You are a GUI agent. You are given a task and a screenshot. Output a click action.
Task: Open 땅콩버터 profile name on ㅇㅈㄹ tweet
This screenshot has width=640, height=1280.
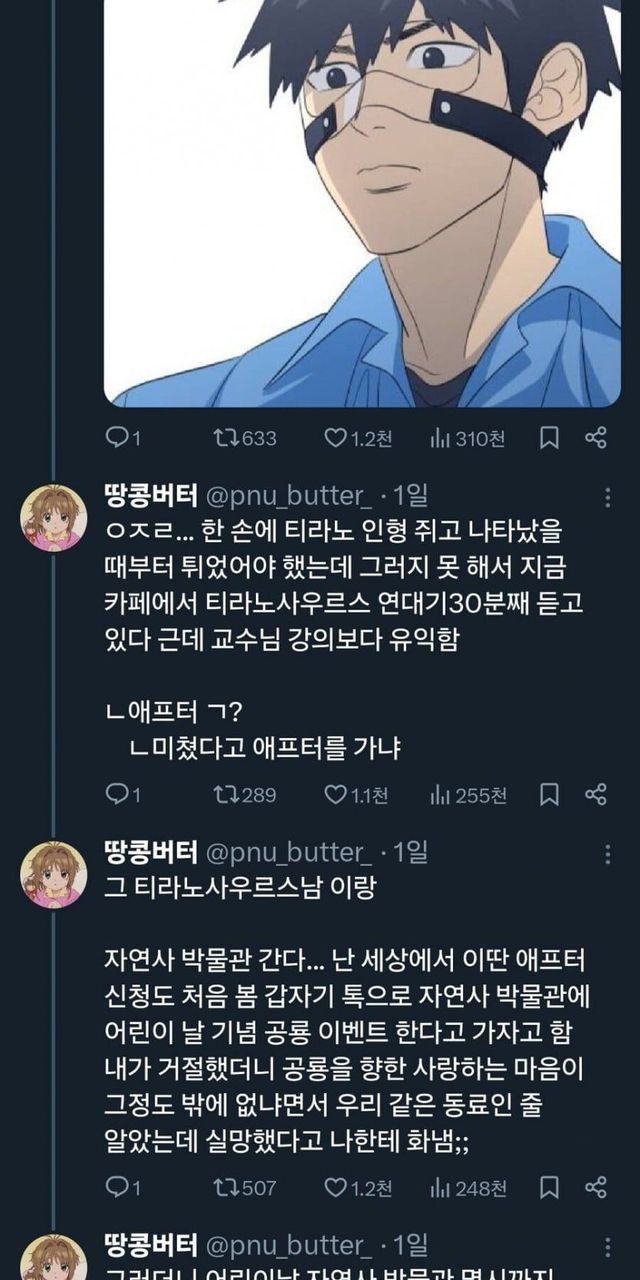[x=150, y=496]
